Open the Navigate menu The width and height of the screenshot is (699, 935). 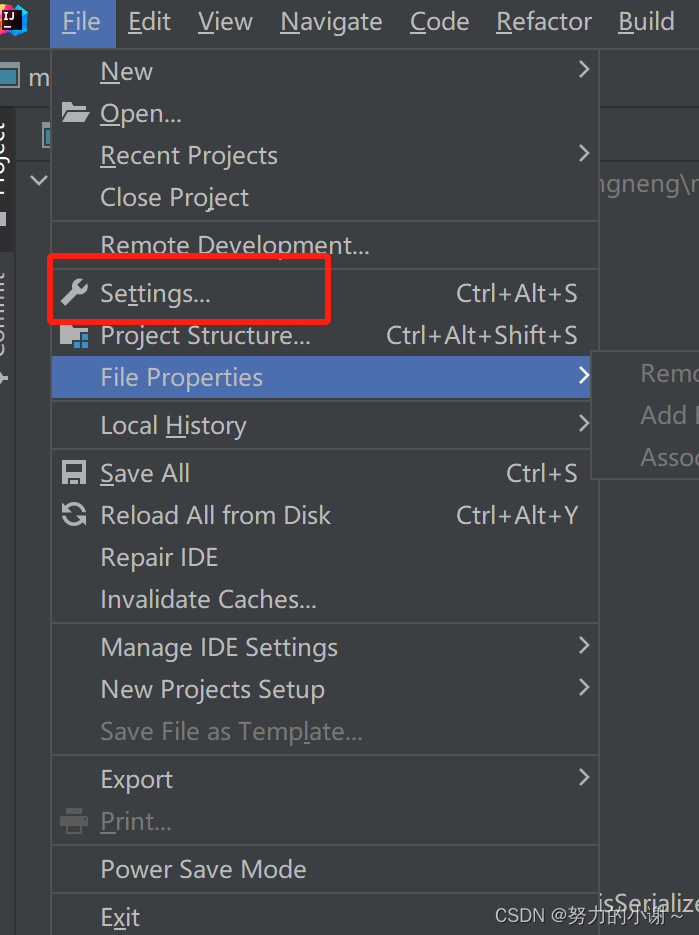coord(331,22)
